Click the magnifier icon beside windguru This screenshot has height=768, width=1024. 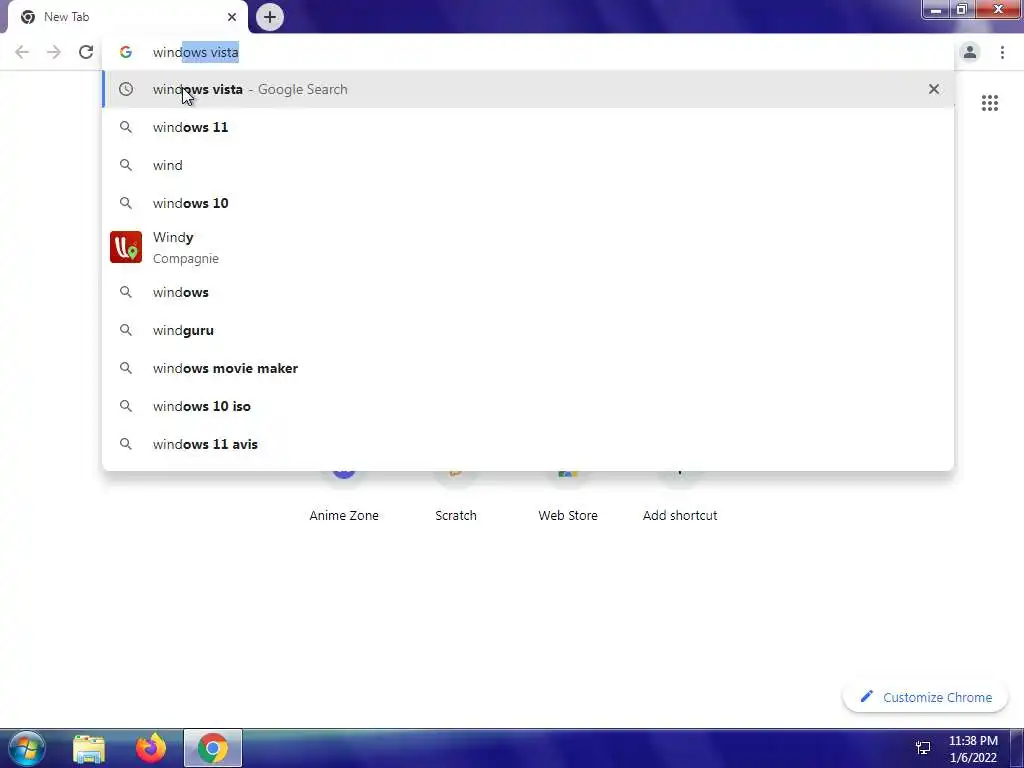point(126,330)
